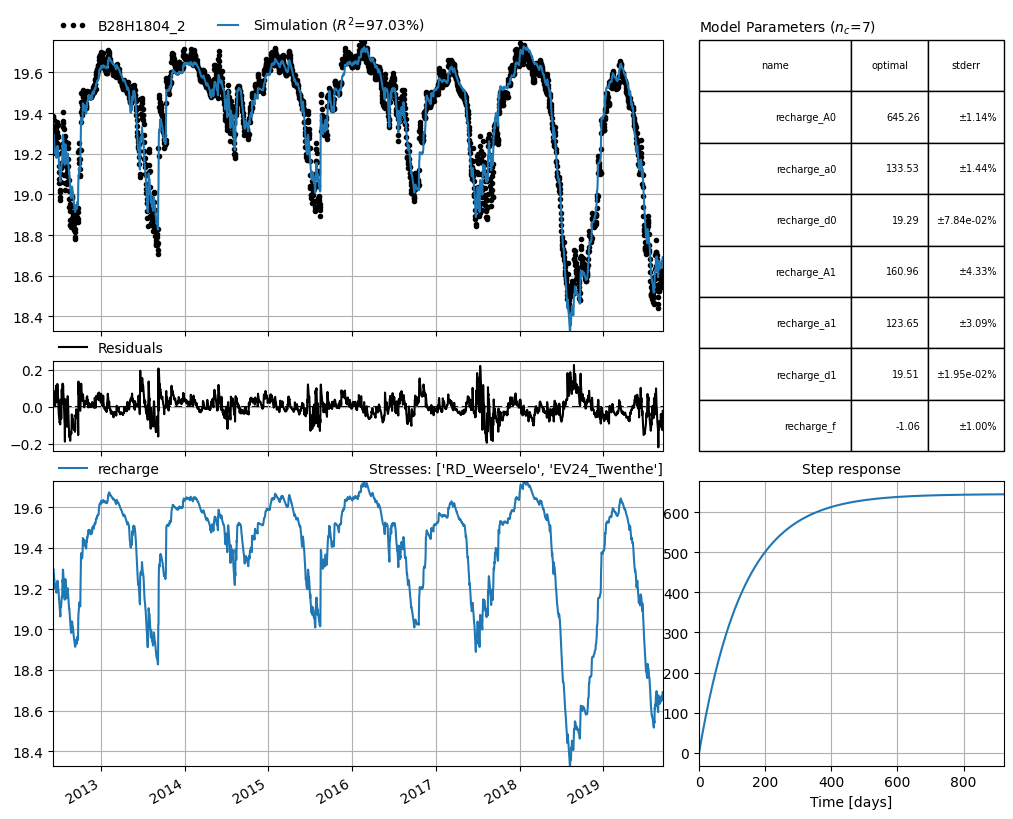Click the B28H1804_2 legend entry

(x=122, y=26)
